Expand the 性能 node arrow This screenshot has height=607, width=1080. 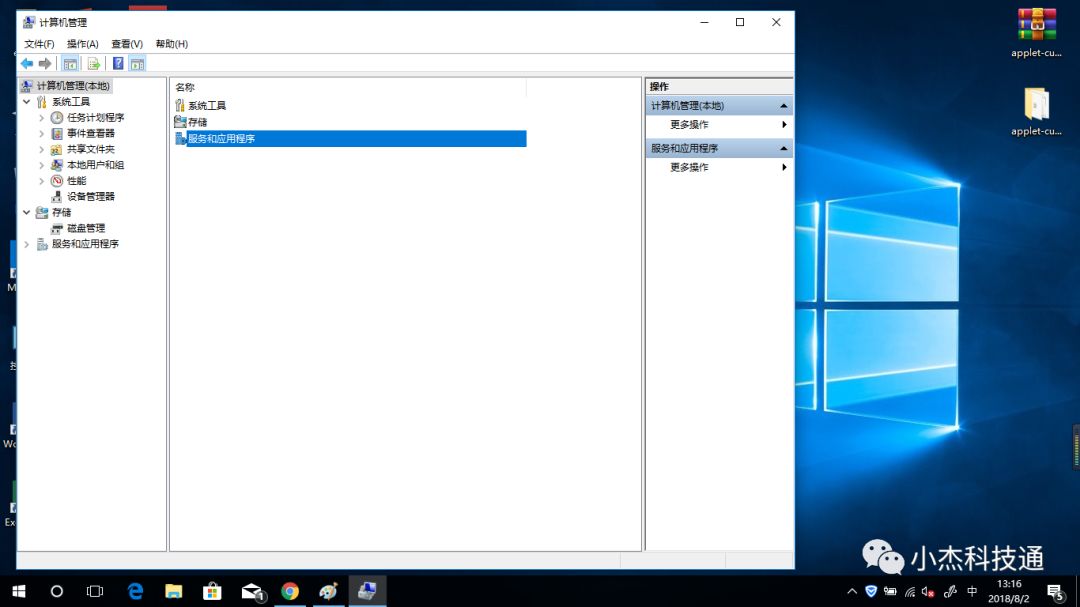pyautogui.click(x=41, y=181)
